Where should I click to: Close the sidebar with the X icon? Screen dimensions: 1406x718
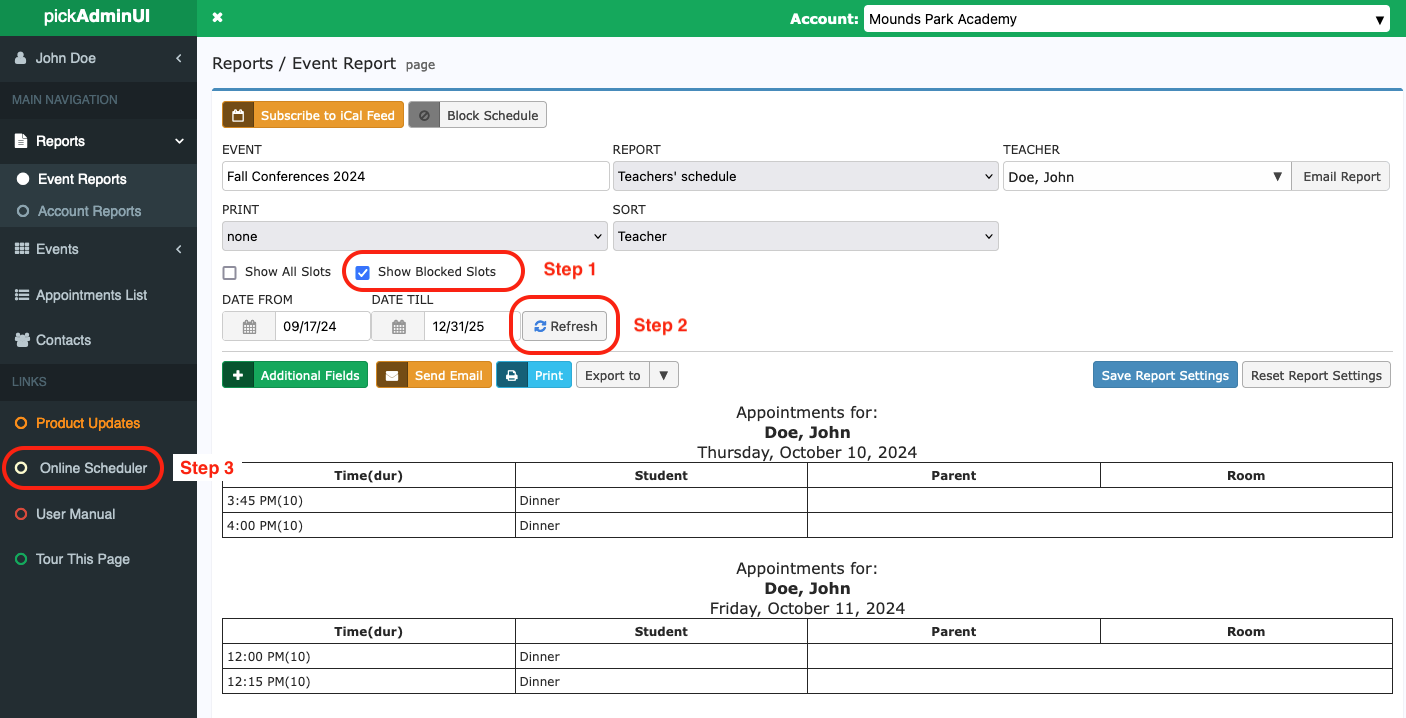[218, 18]
